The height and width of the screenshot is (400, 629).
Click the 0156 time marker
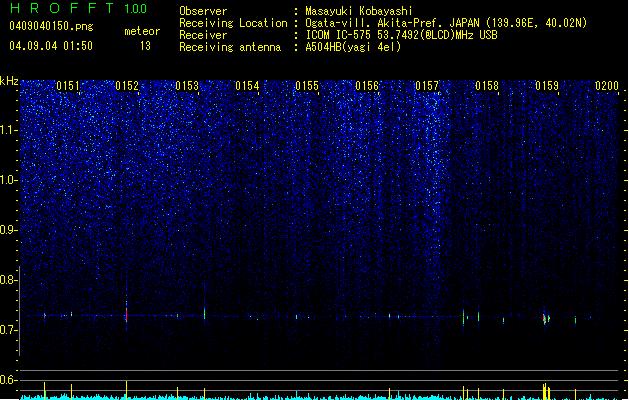367,86
